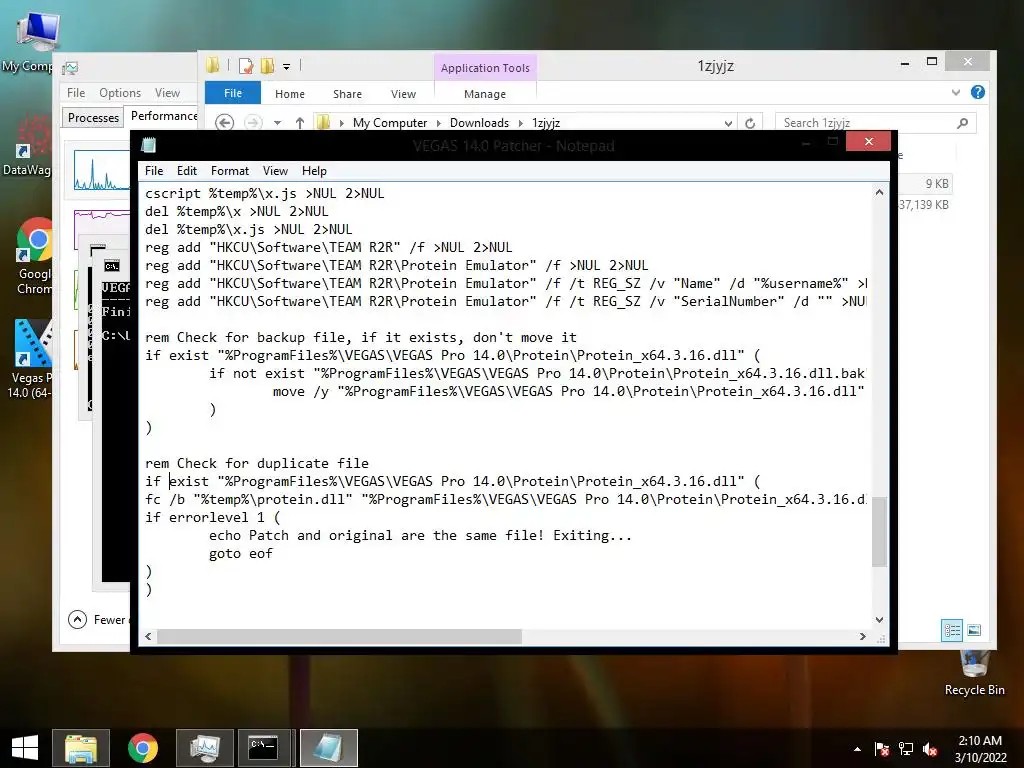The image size is (1024, 768).
Task: Click My Computer in address breadcrumb
Action: pos(390,123)
